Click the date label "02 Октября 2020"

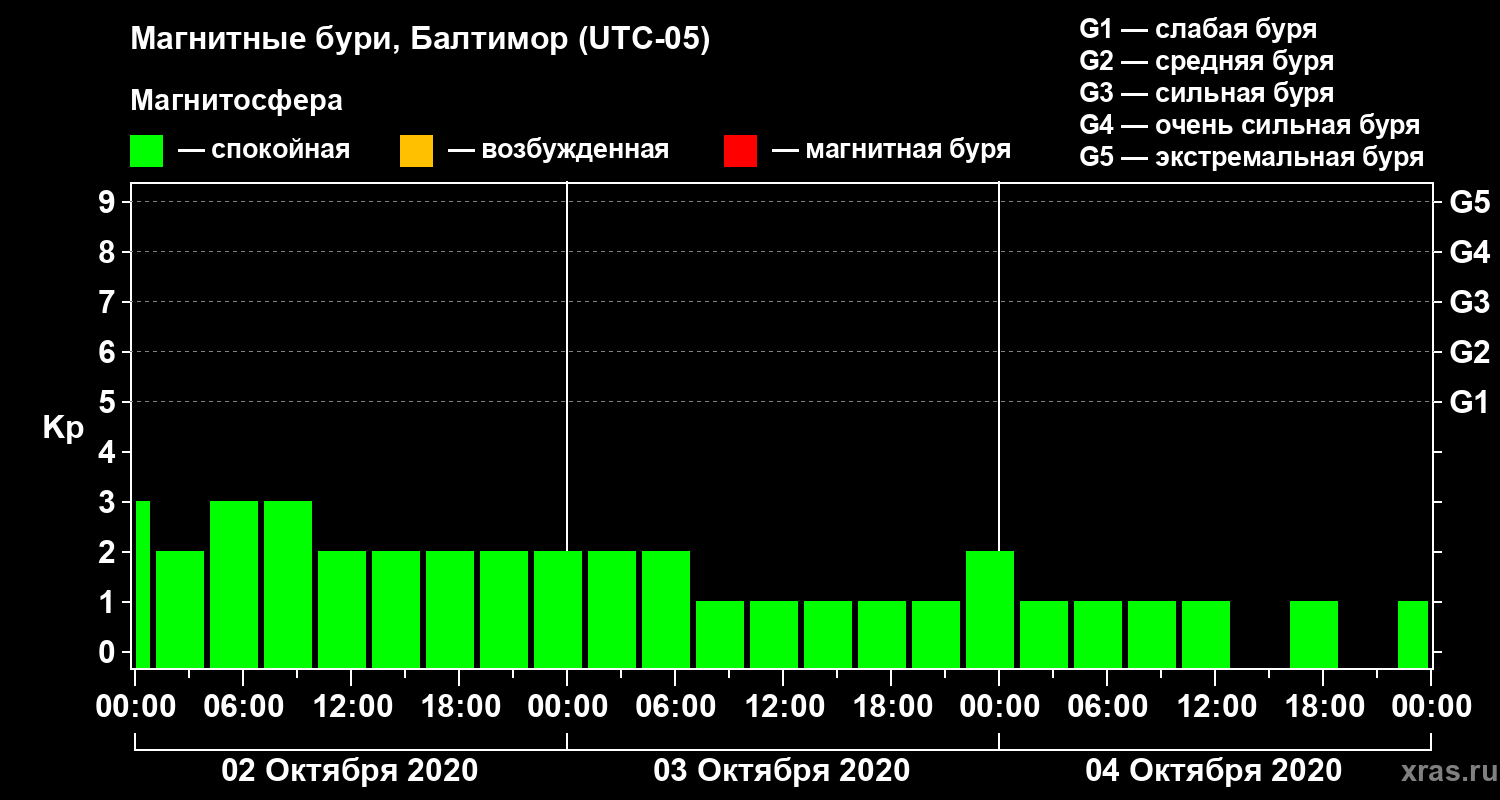click(350, 771)
